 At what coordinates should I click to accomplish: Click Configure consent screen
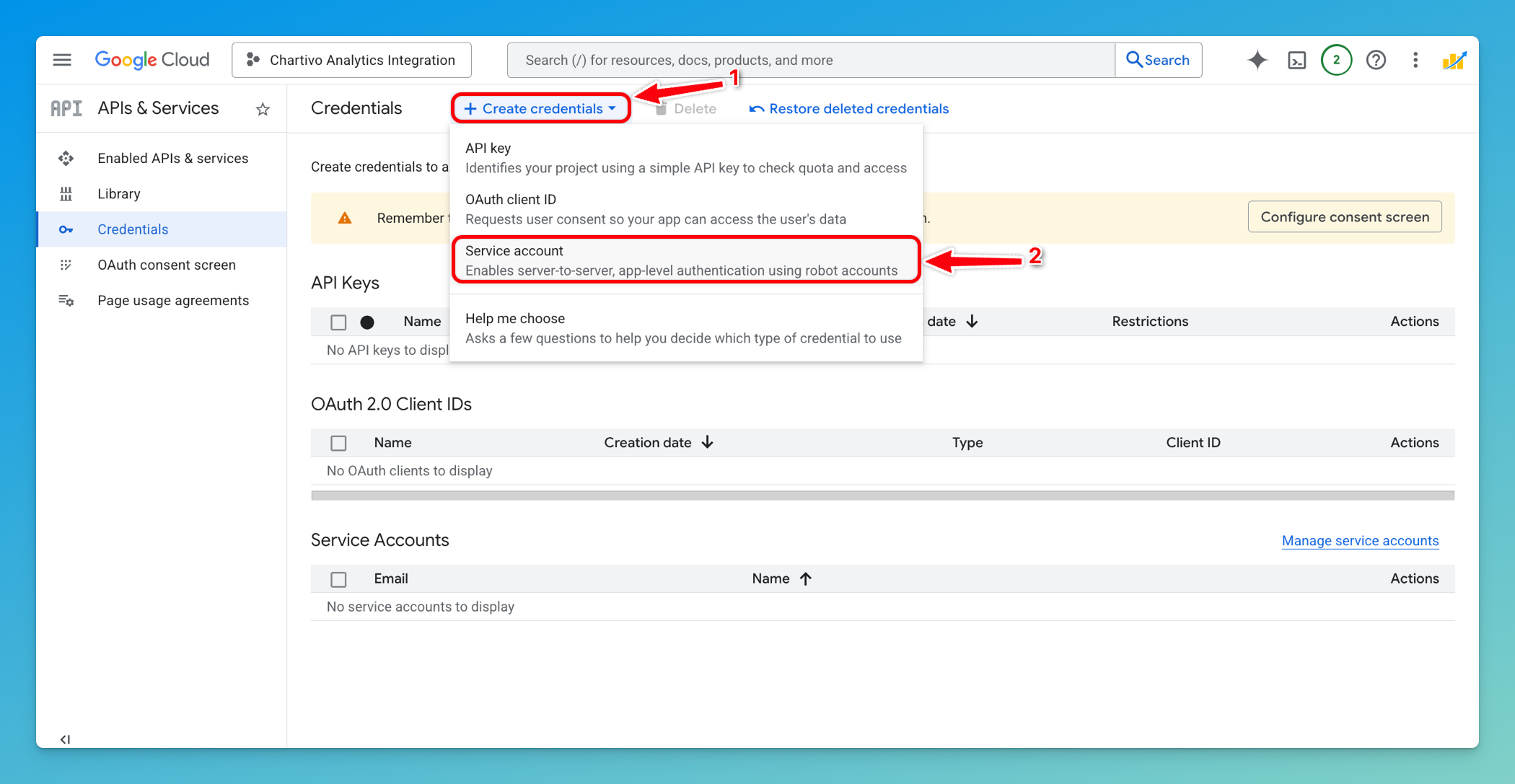click(1344, 216)
